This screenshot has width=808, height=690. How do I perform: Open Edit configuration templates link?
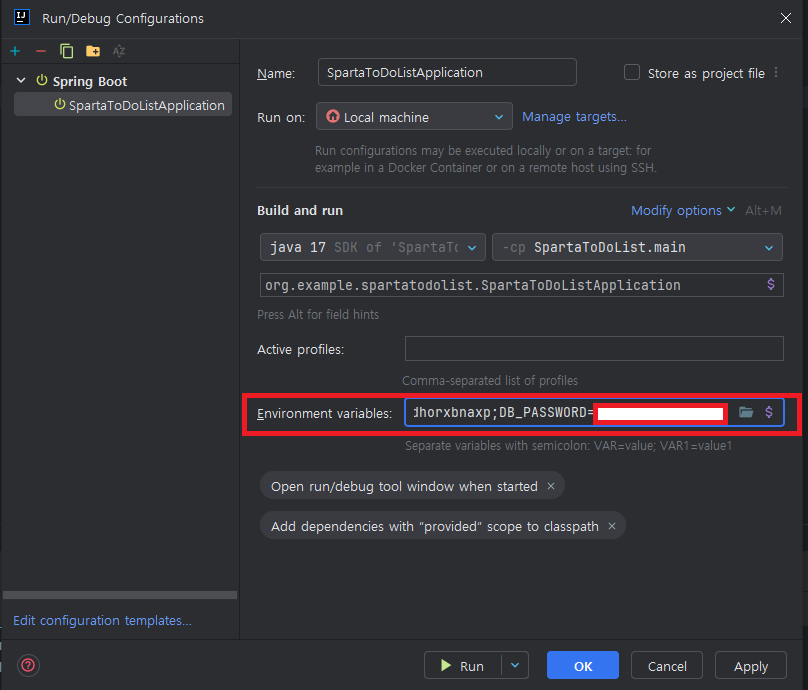[102, 620]
